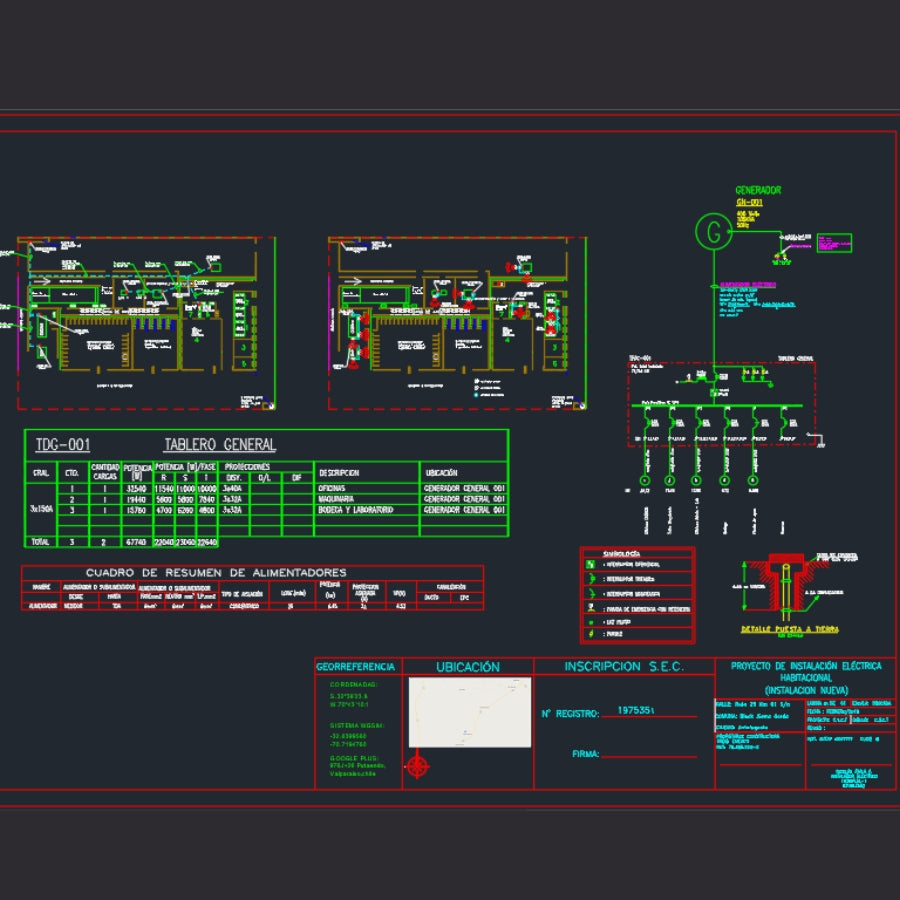
Task: Click the grounding detail drawing
Action: click(786, 588)
